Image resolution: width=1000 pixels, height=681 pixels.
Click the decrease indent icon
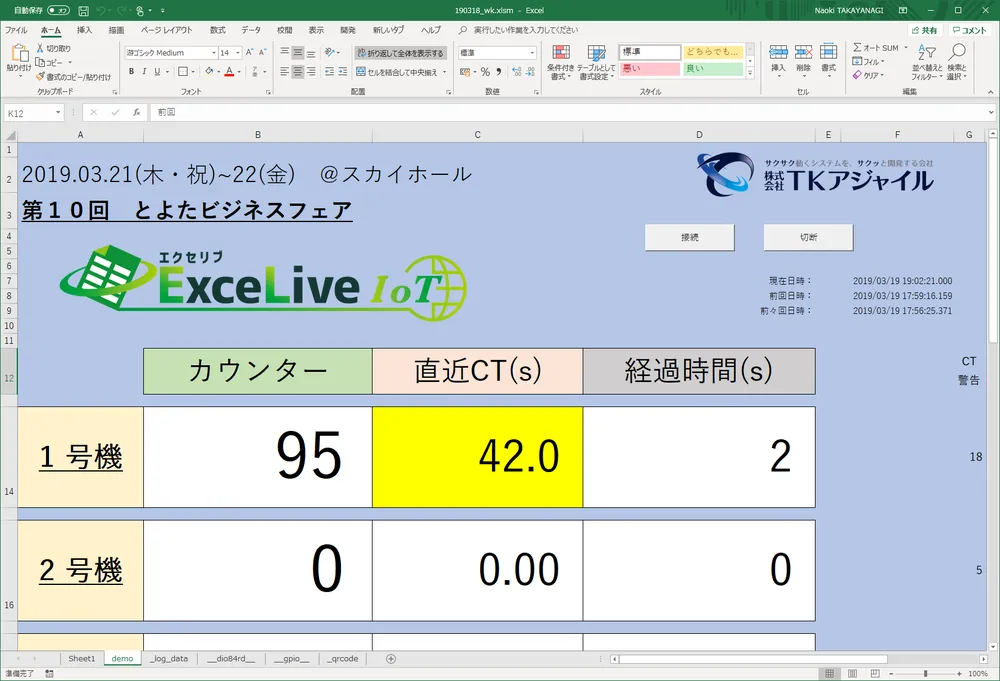pos(329,71)
